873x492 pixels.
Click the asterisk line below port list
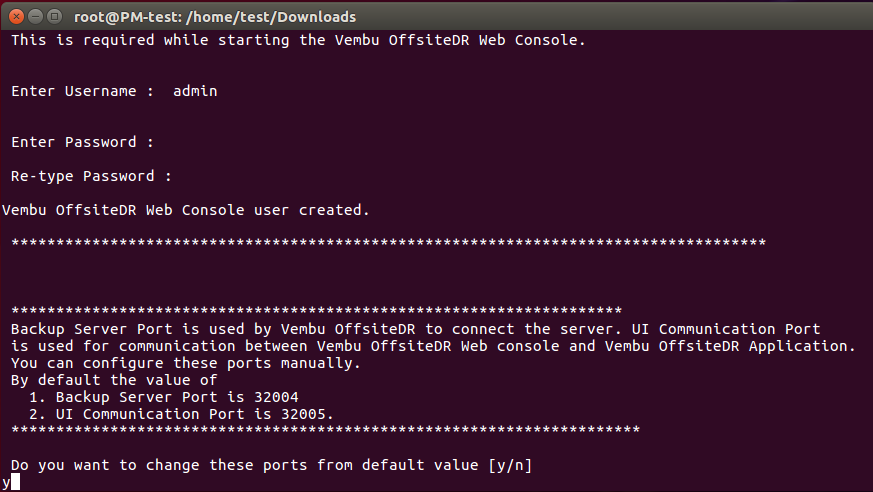pos(326,430)
